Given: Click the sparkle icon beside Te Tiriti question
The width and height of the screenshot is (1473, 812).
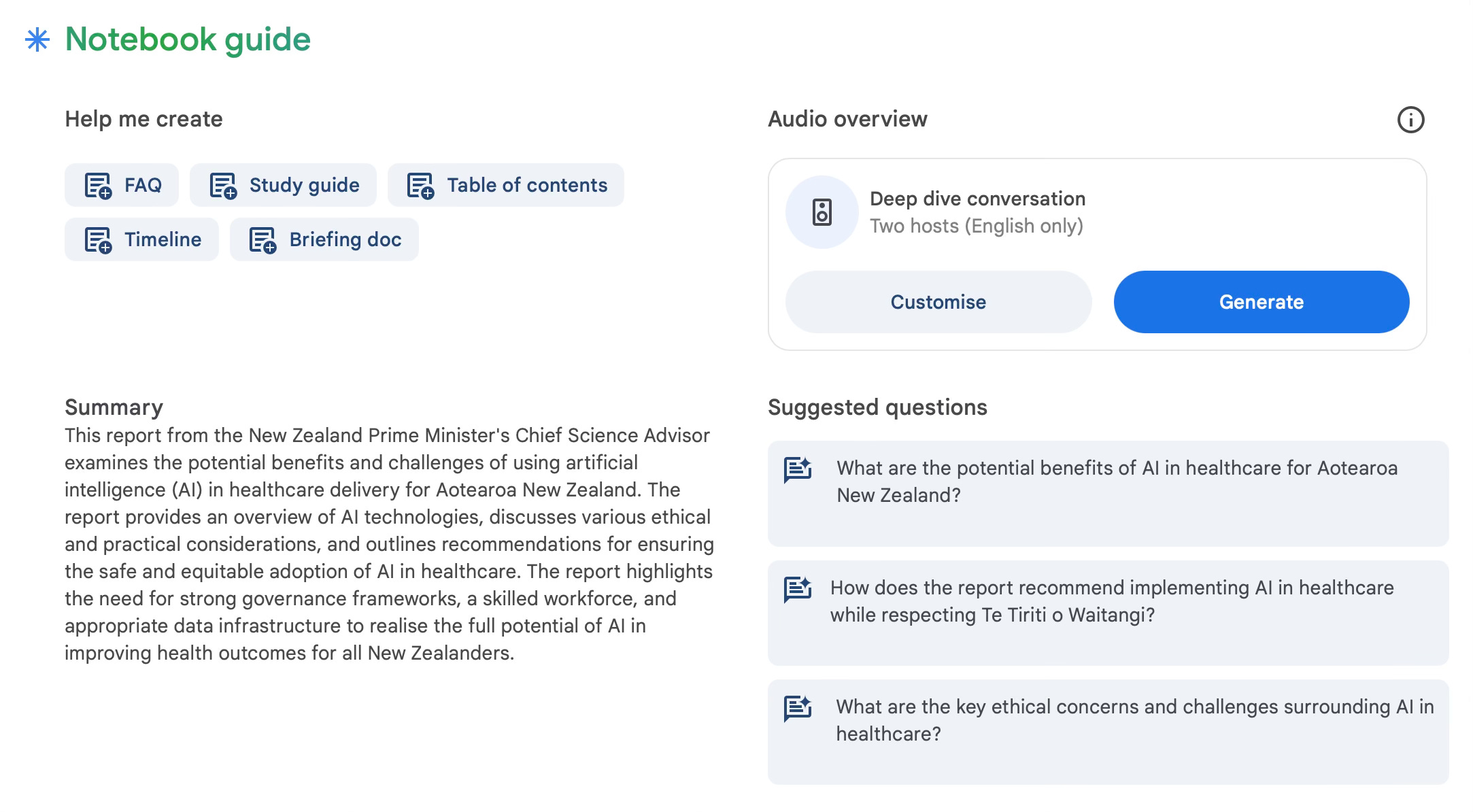Looking at the screenshot, I should point(798,589).
